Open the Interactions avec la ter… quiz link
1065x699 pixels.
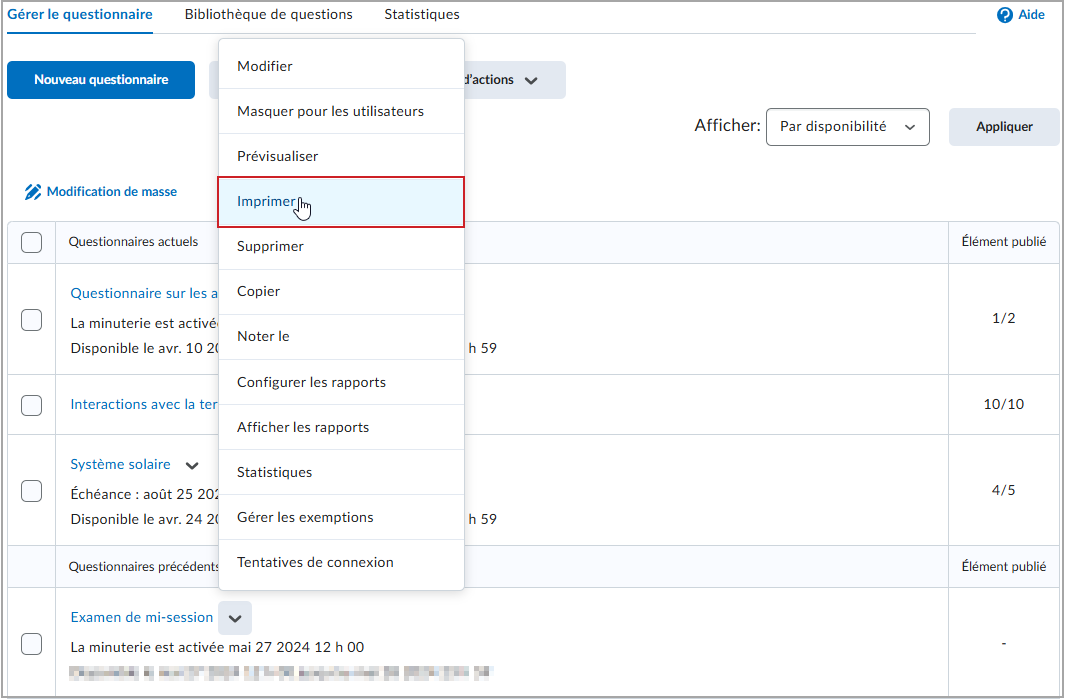pyautogui.click(x=144, y=404)
